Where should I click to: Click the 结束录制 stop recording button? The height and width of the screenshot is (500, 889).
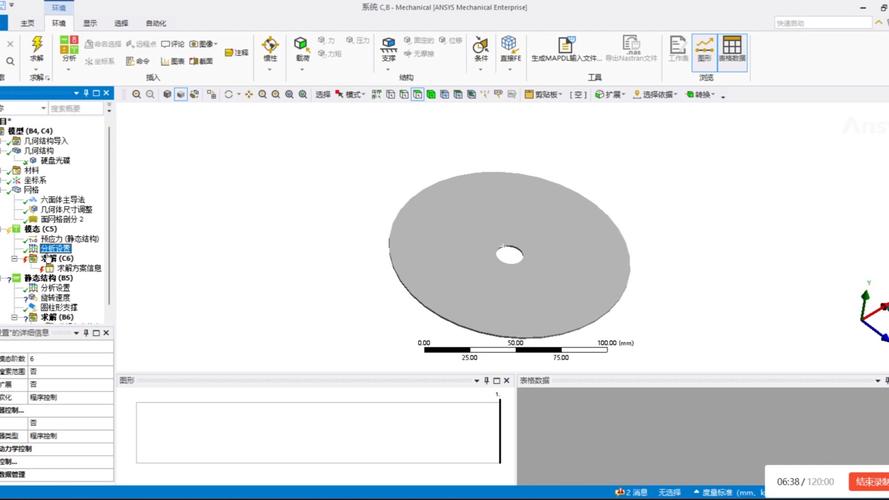pyautogui.click(x=867, y=482)
